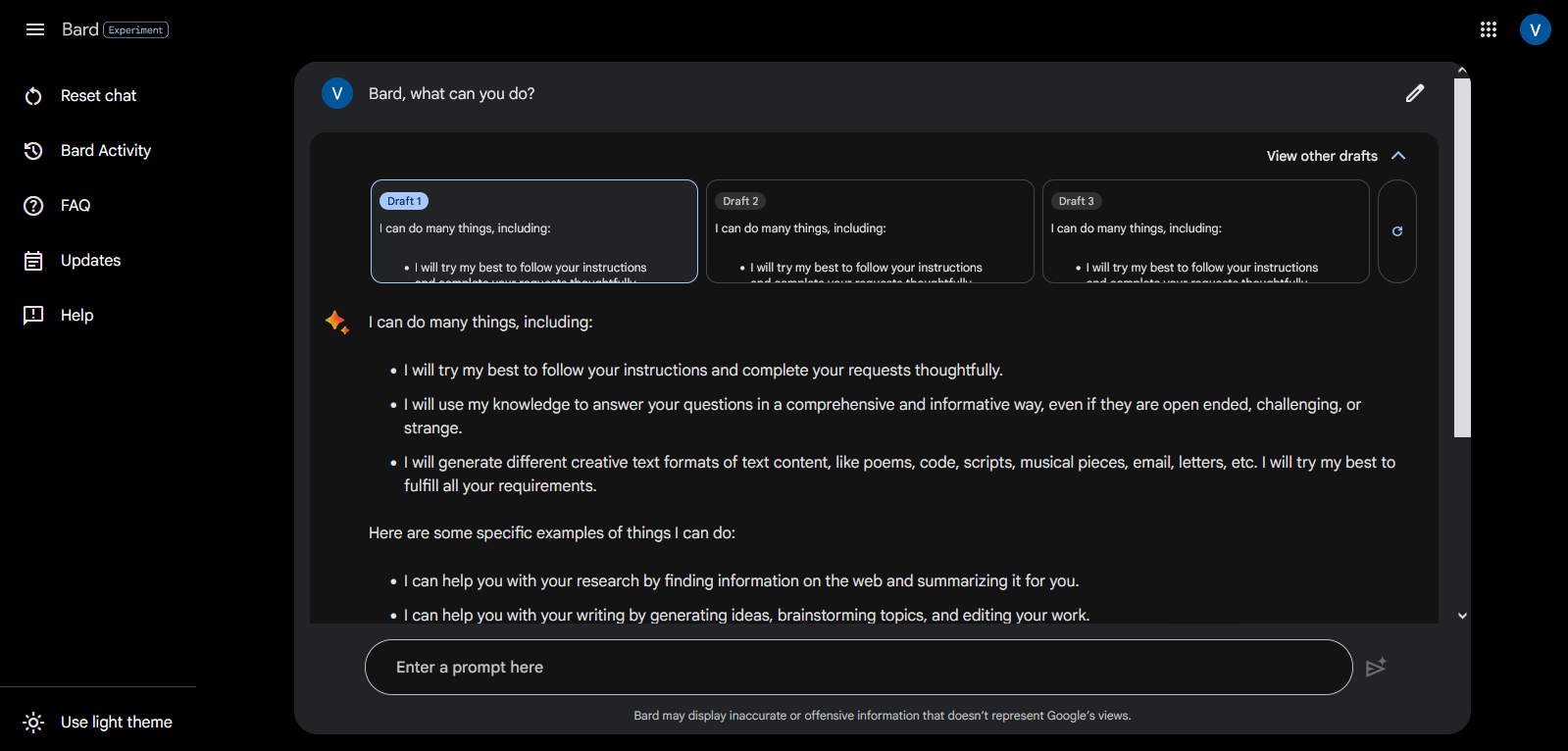Click the user avatar beside the question
The image size is (1568, 751).
[x=337, y=93]
